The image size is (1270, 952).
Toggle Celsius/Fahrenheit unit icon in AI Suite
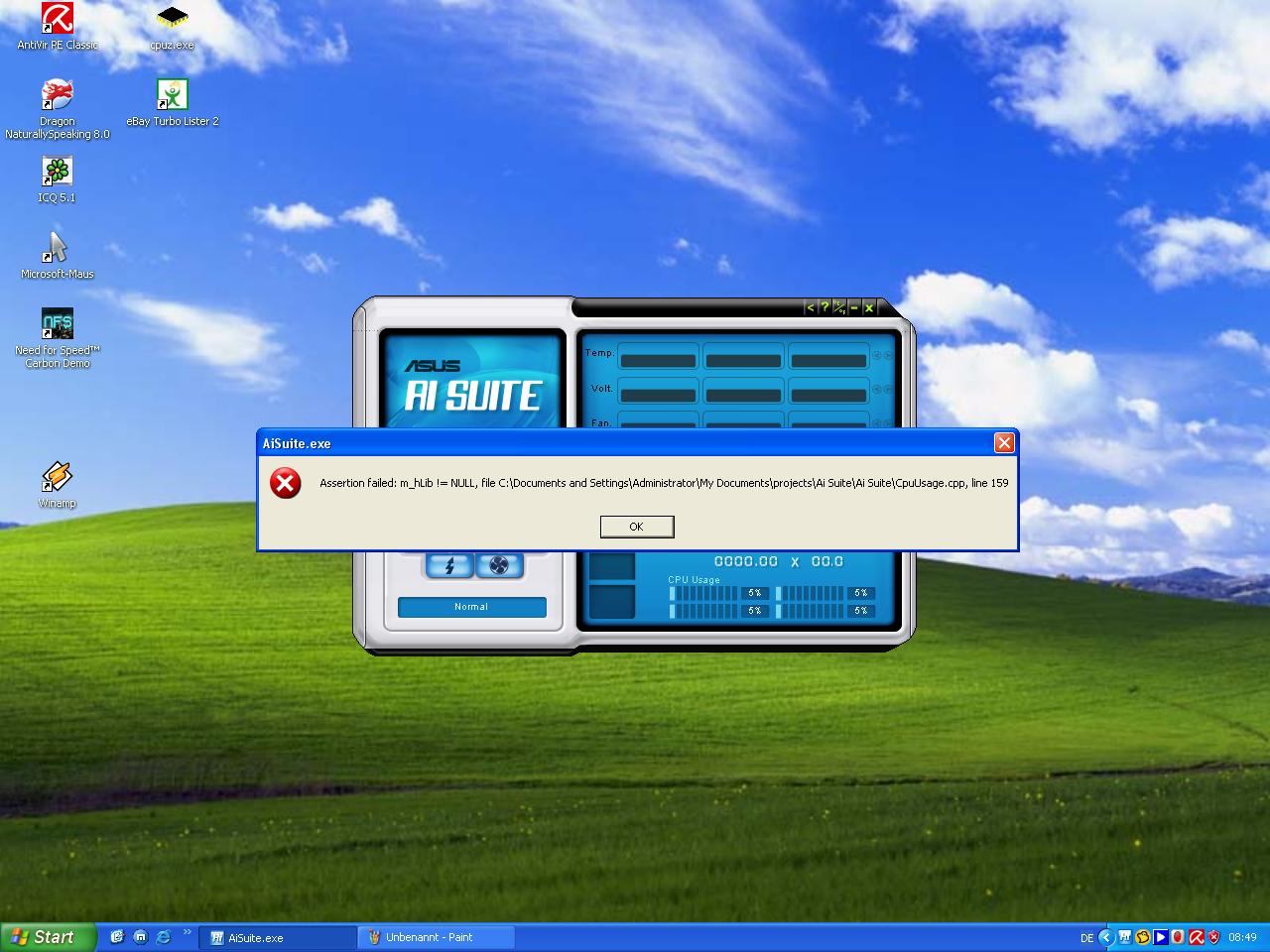pos(838,307)
